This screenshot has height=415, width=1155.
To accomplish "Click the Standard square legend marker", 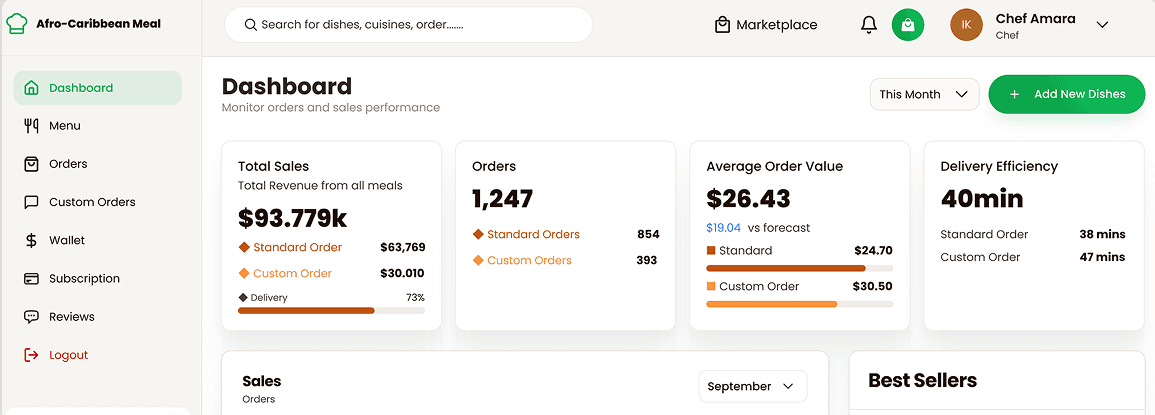I will [x=711, y=251].
